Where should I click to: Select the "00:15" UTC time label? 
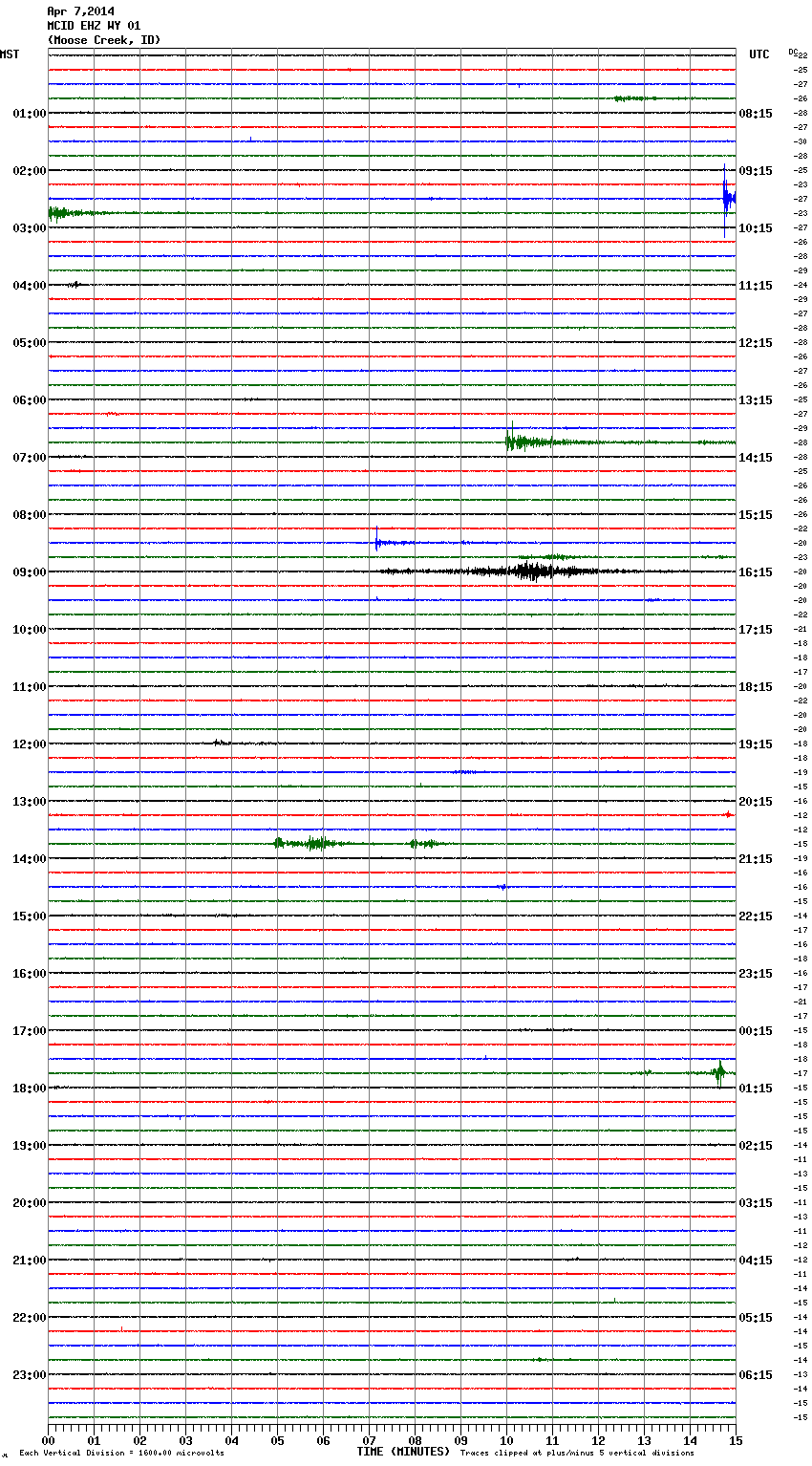tap(756, 1031)
